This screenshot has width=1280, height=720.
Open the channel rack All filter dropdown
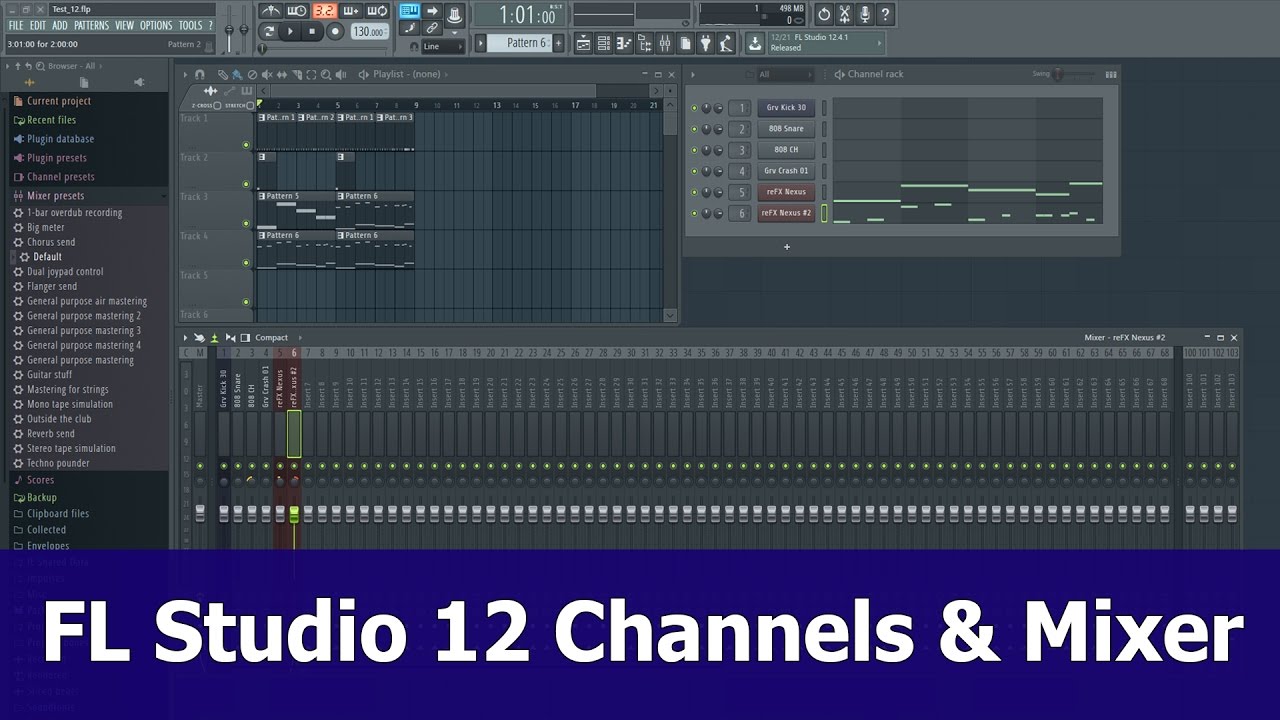(785, 74)
